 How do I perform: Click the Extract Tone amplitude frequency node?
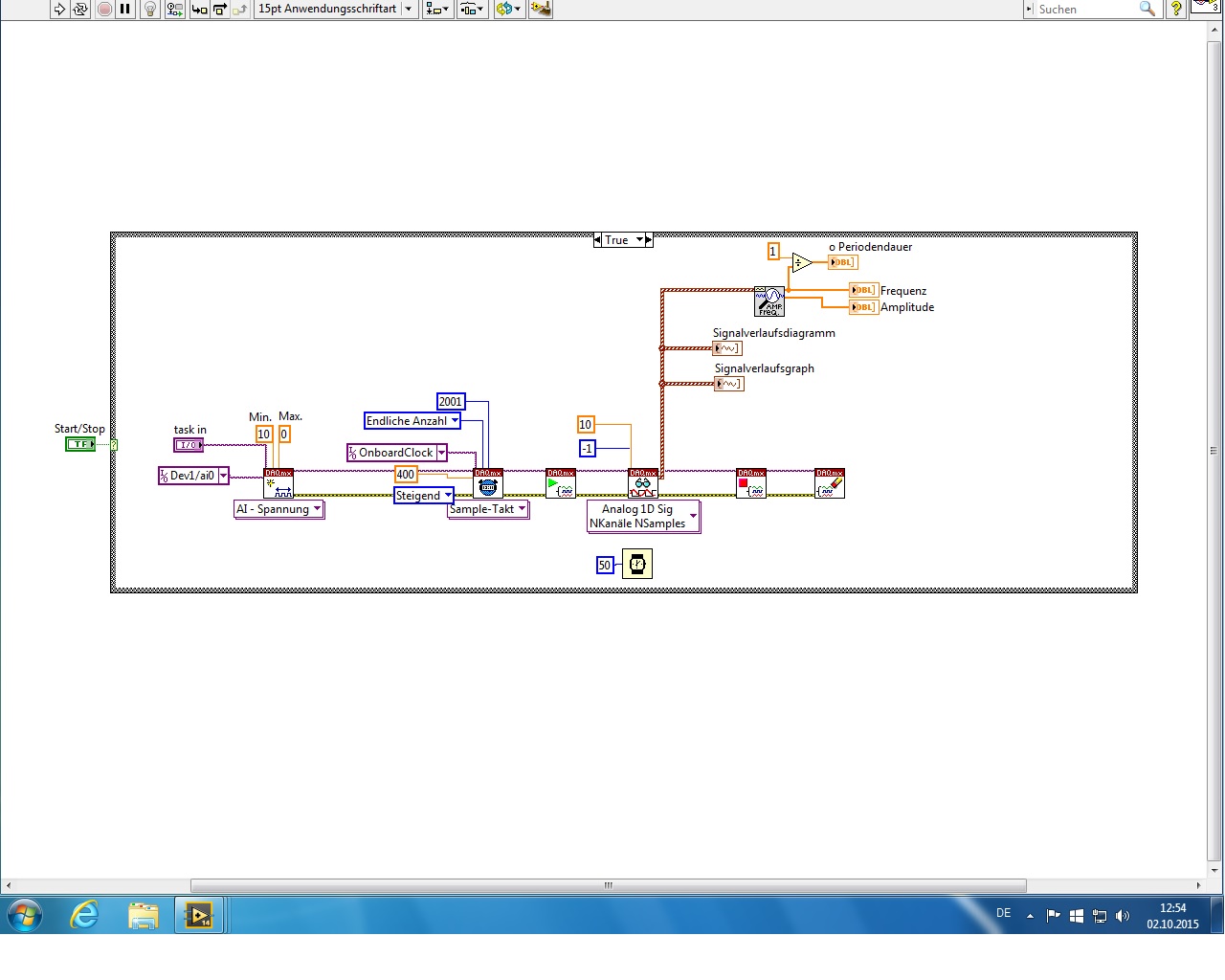coord(769,301)
